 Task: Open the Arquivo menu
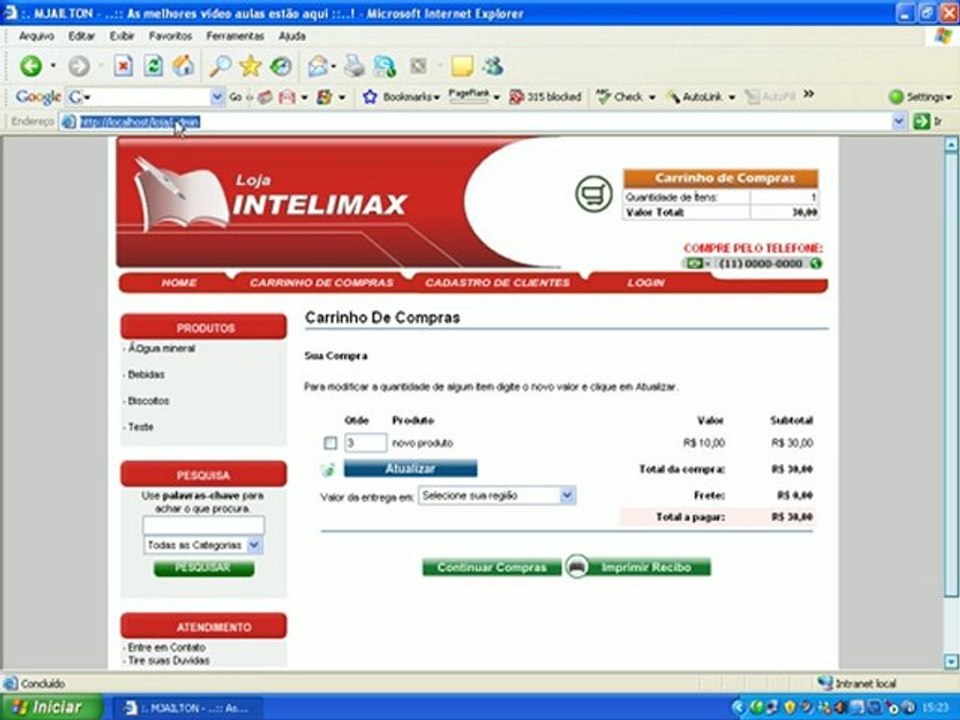pos(36,36)
